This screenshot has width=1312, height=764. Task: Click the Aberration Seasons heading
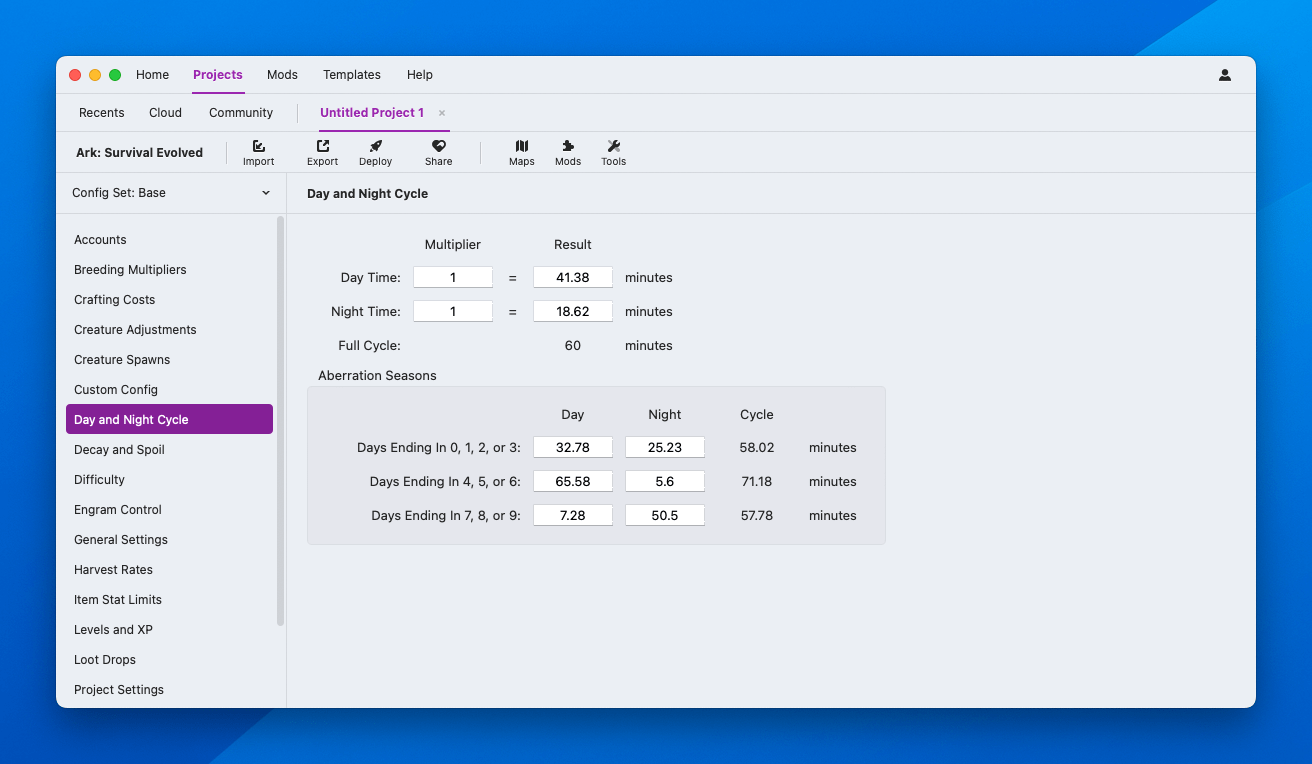pos(377,376)
